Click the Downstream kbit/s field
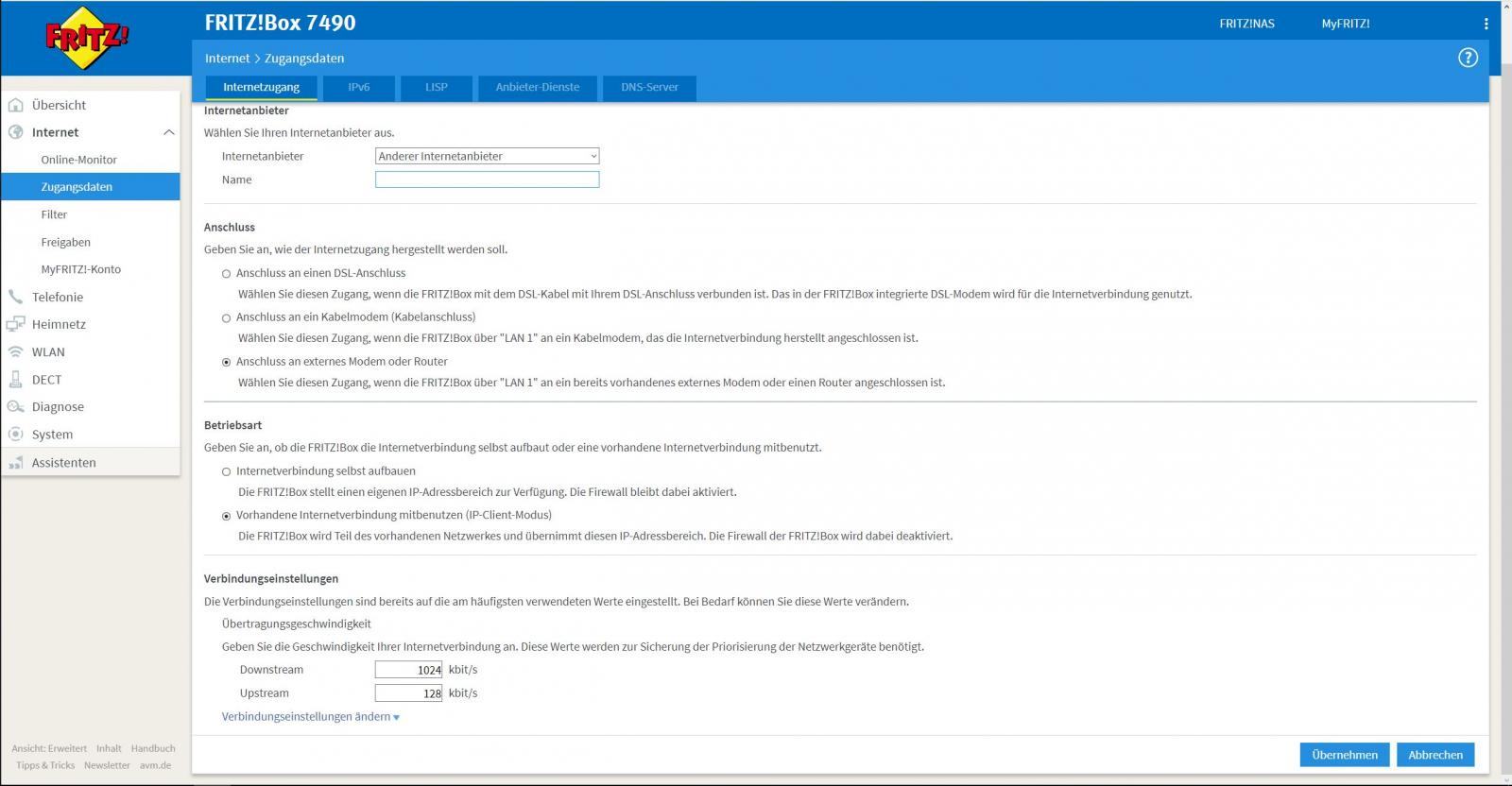 (408, 670)
